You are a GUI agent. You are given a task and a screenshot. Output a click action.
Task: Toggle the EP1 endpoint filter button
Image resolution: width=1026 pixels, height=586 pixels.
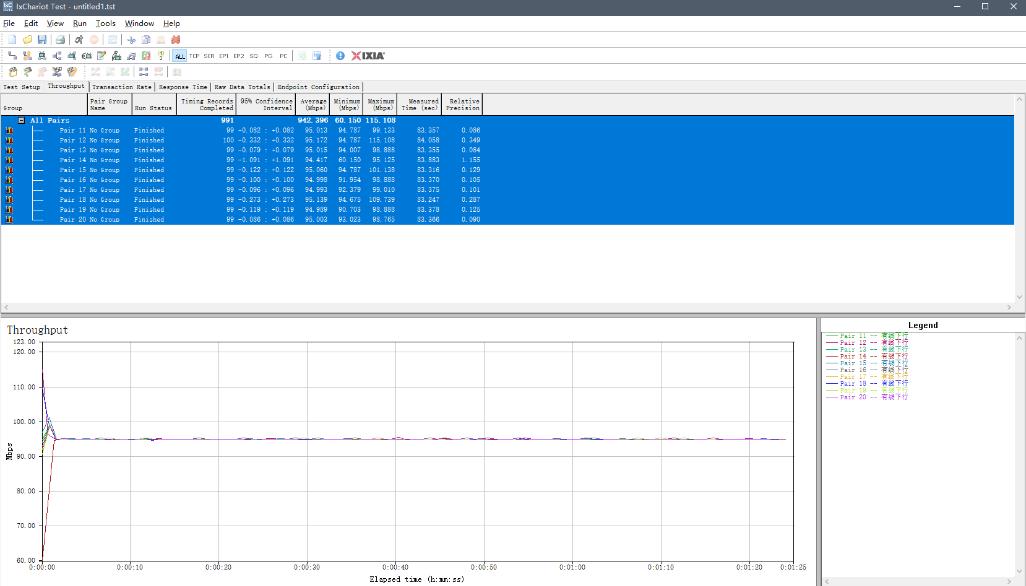pyautogui.click(x=224, y=56)
